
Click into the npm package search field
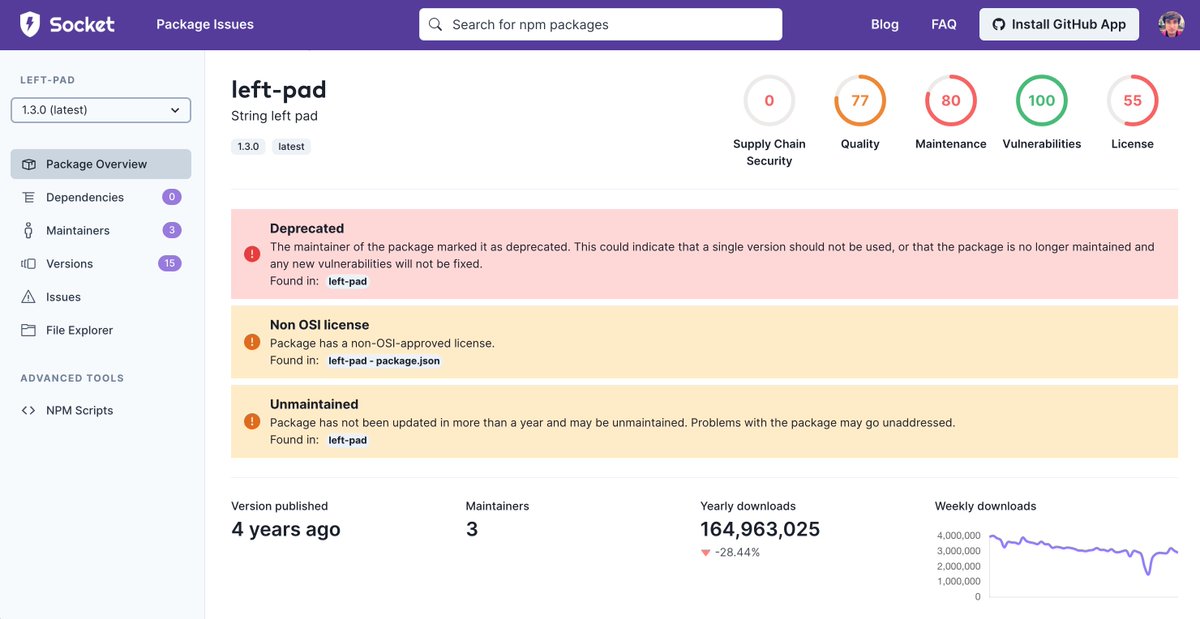click(x=601, y=24)
